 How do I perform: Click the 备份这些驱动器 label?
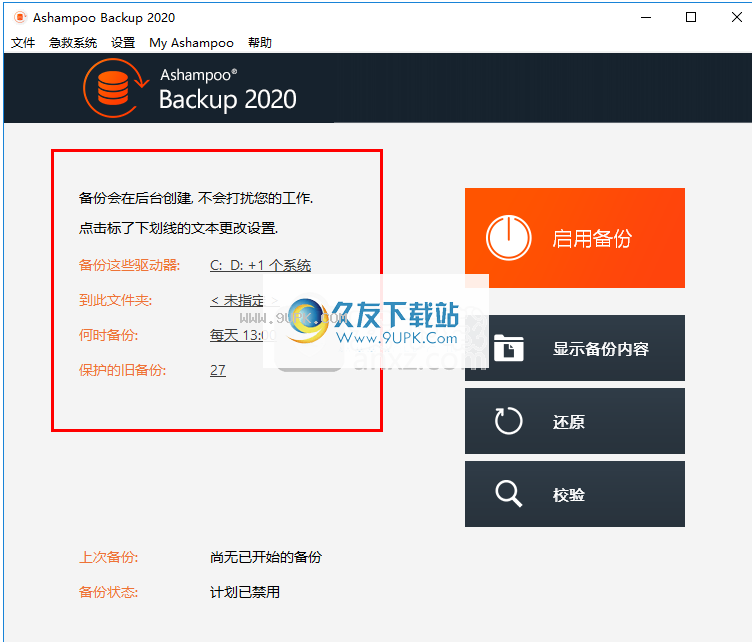129,265
